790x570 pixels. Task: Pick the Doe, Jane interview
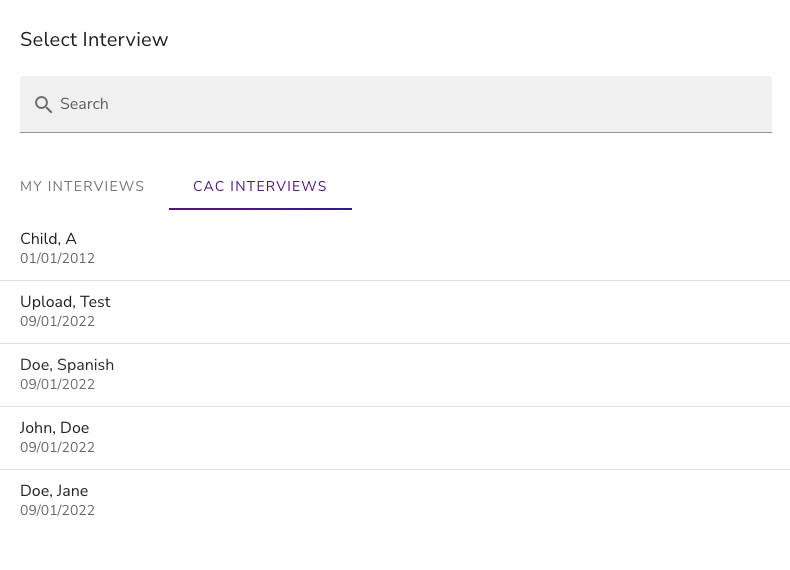[395, 501]
